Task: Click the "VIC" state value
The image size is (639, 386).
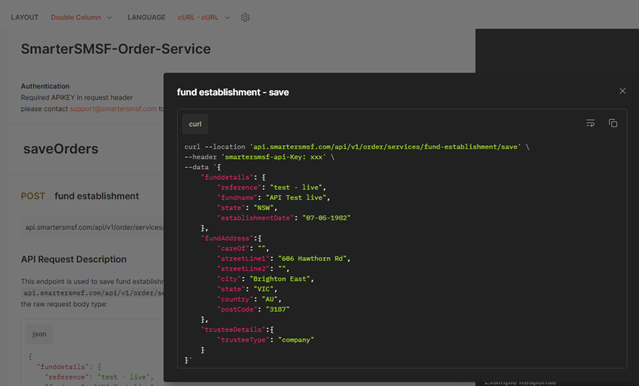Action: [263, 289]
